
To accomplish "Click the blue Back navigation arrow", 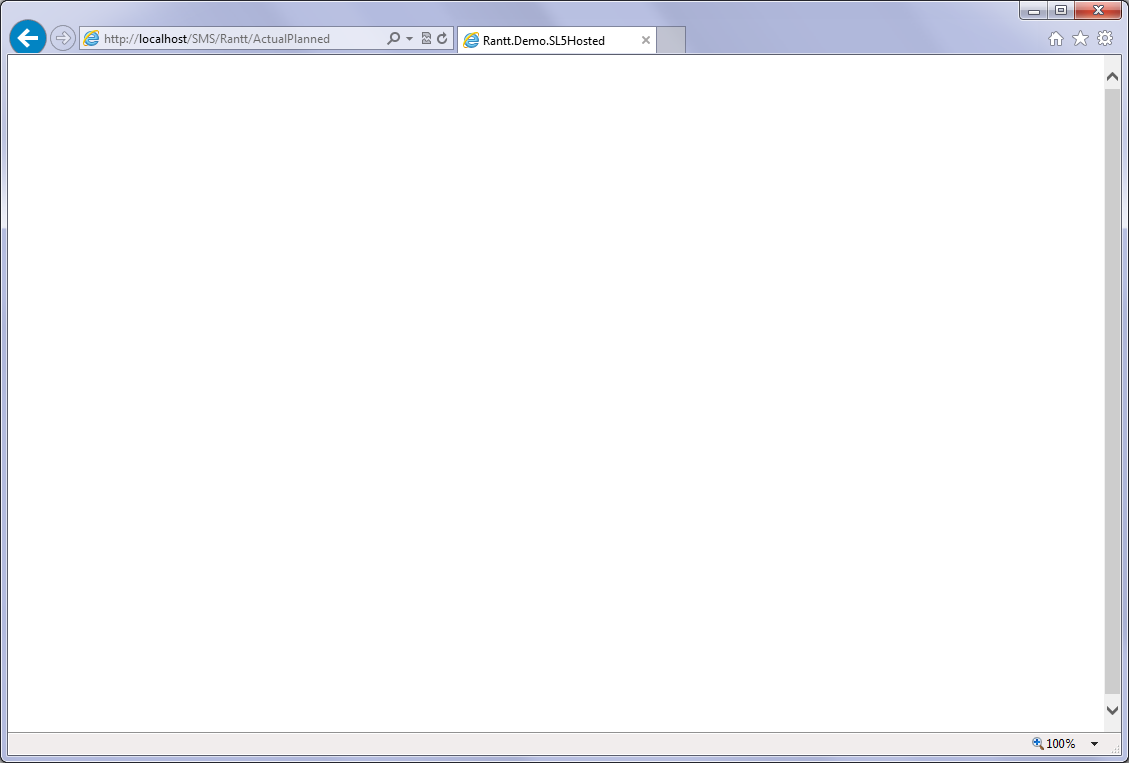I will tap(28, 38).
